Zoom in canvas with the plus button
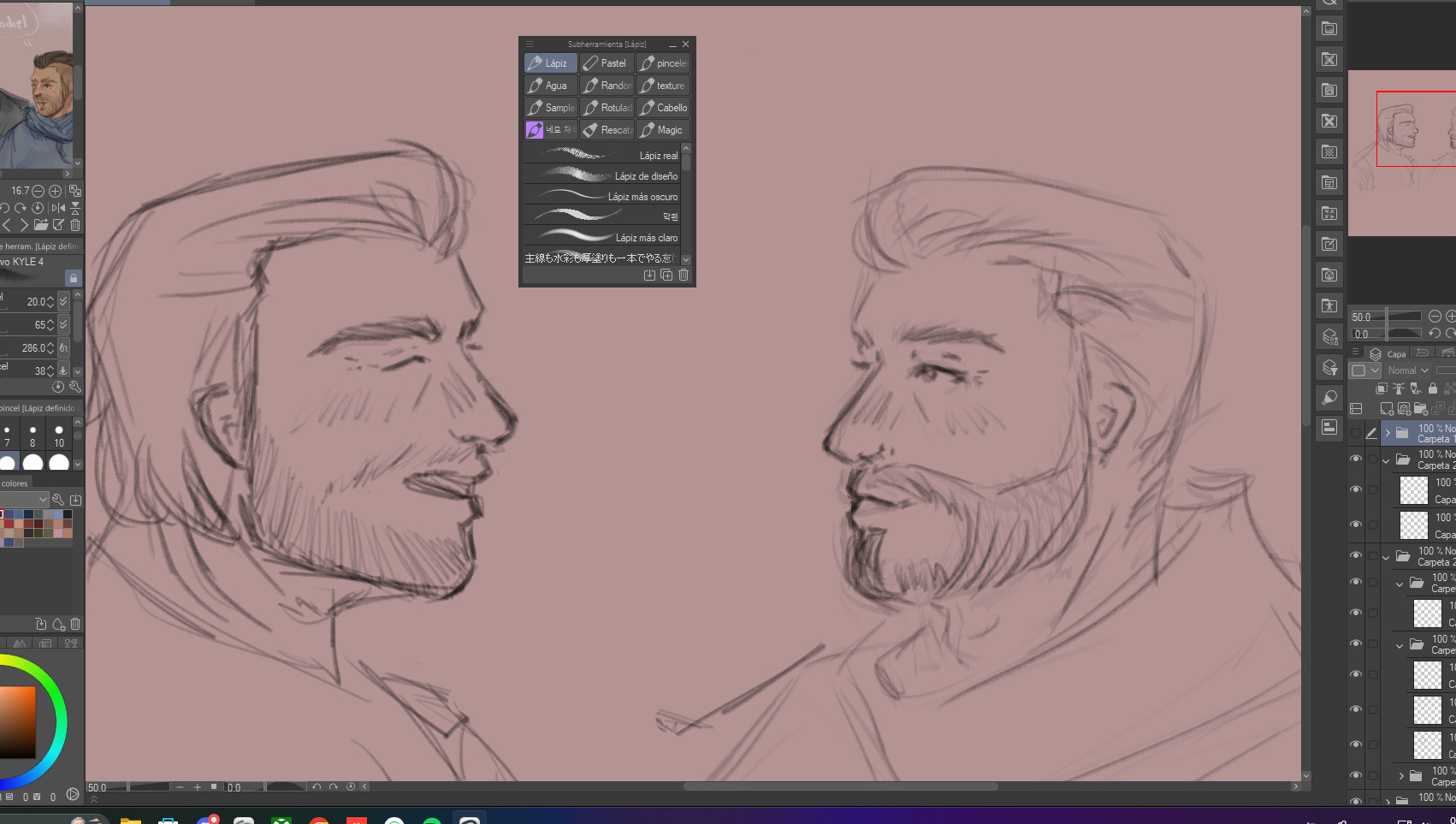 pyautogui.click(x=197, y=787)
